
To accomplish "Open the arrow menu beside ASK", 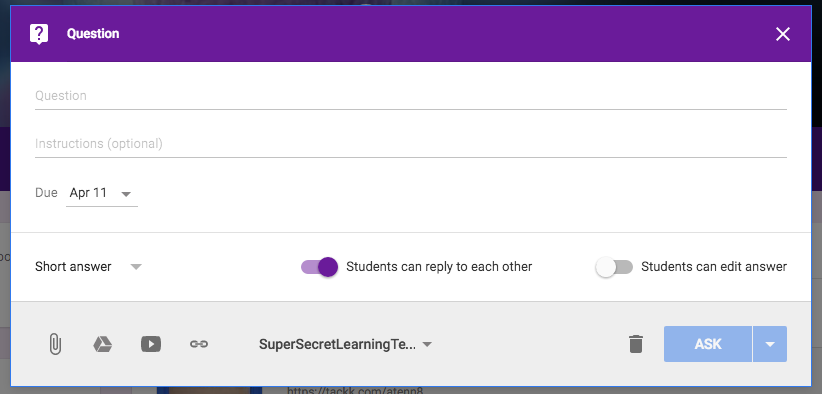I will coord(770,344).
